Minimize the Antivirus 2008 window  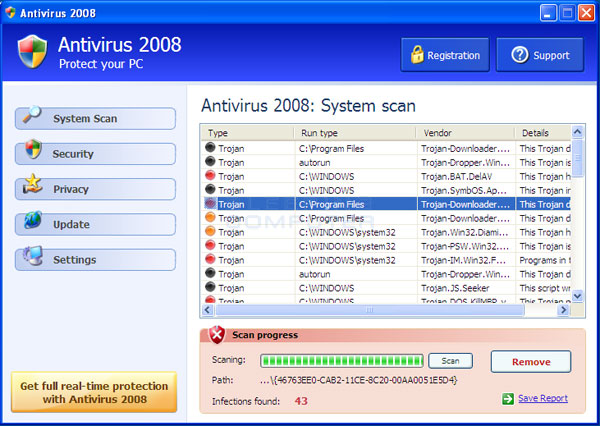click(548, 13)
